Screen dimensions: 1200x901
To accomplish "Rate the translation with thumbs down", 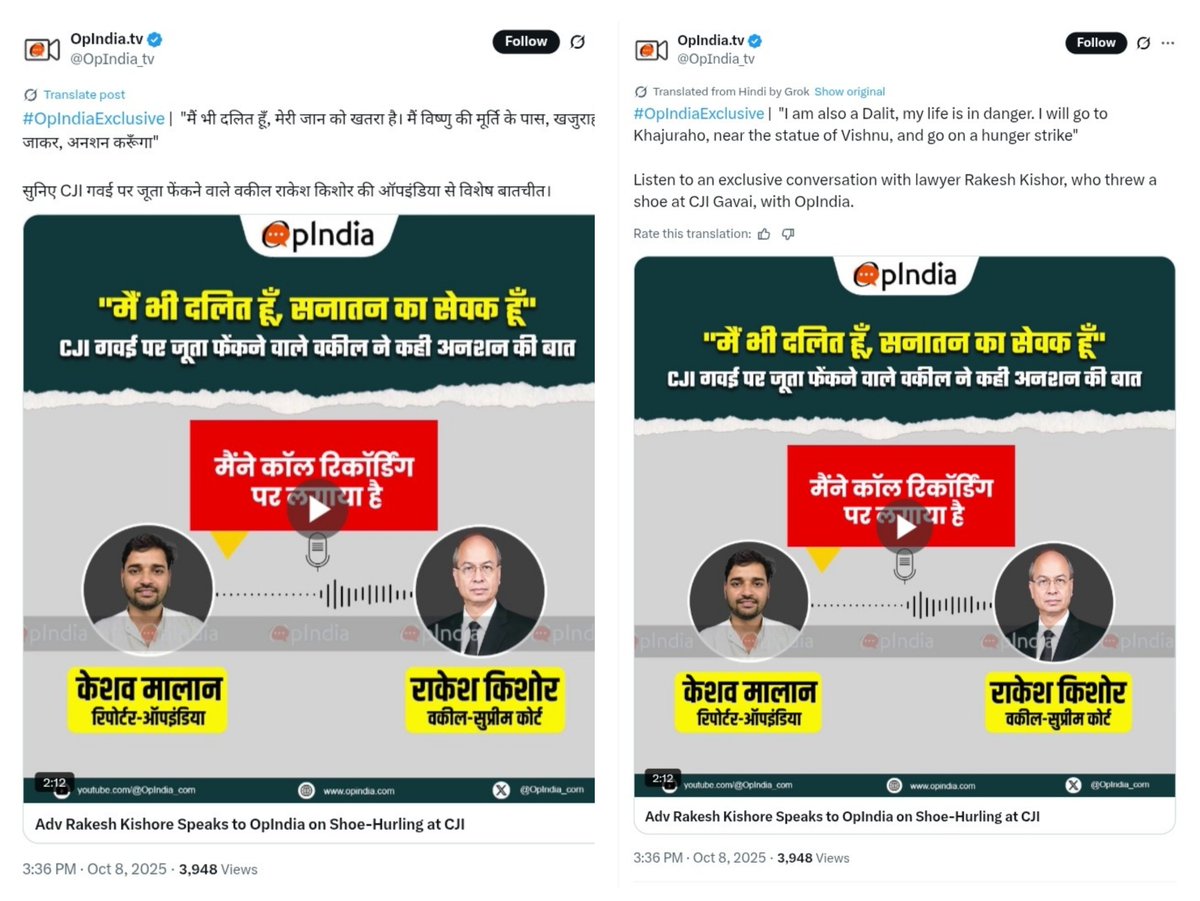I will 788,234.
